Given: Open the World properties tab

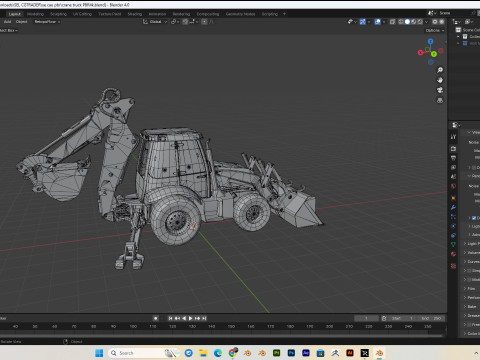Looking at the screenshot, I should click(x=453, y=186).
